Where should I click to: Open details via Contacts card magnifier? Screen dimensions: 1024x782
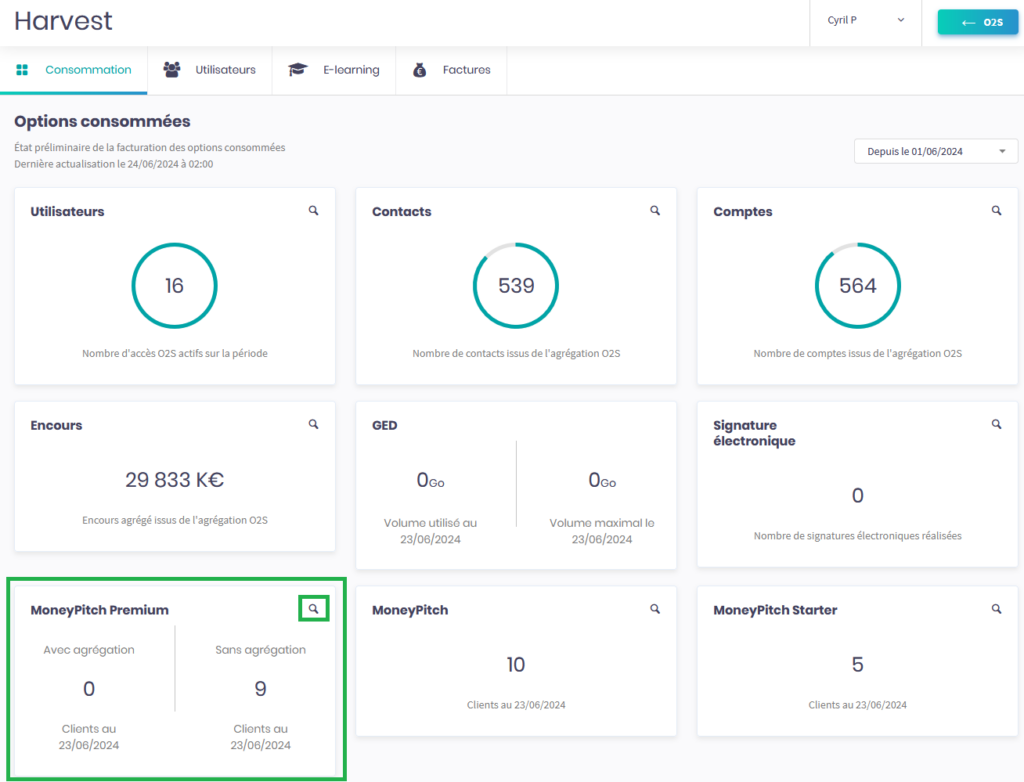pyautogui.click(x=655, y=211)
